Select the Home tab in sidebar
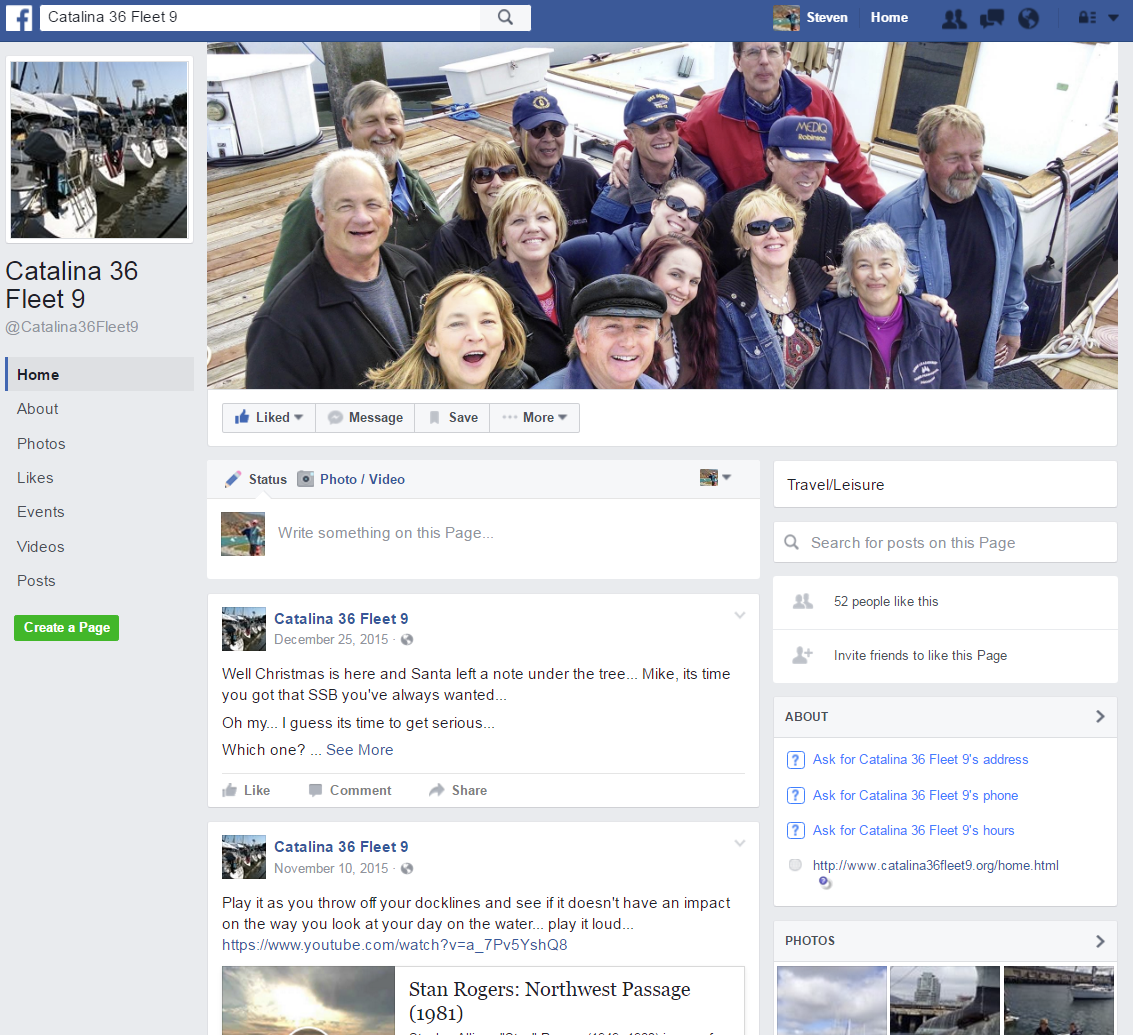This screenshot has width=1133, height=1035. coord(100,374)
